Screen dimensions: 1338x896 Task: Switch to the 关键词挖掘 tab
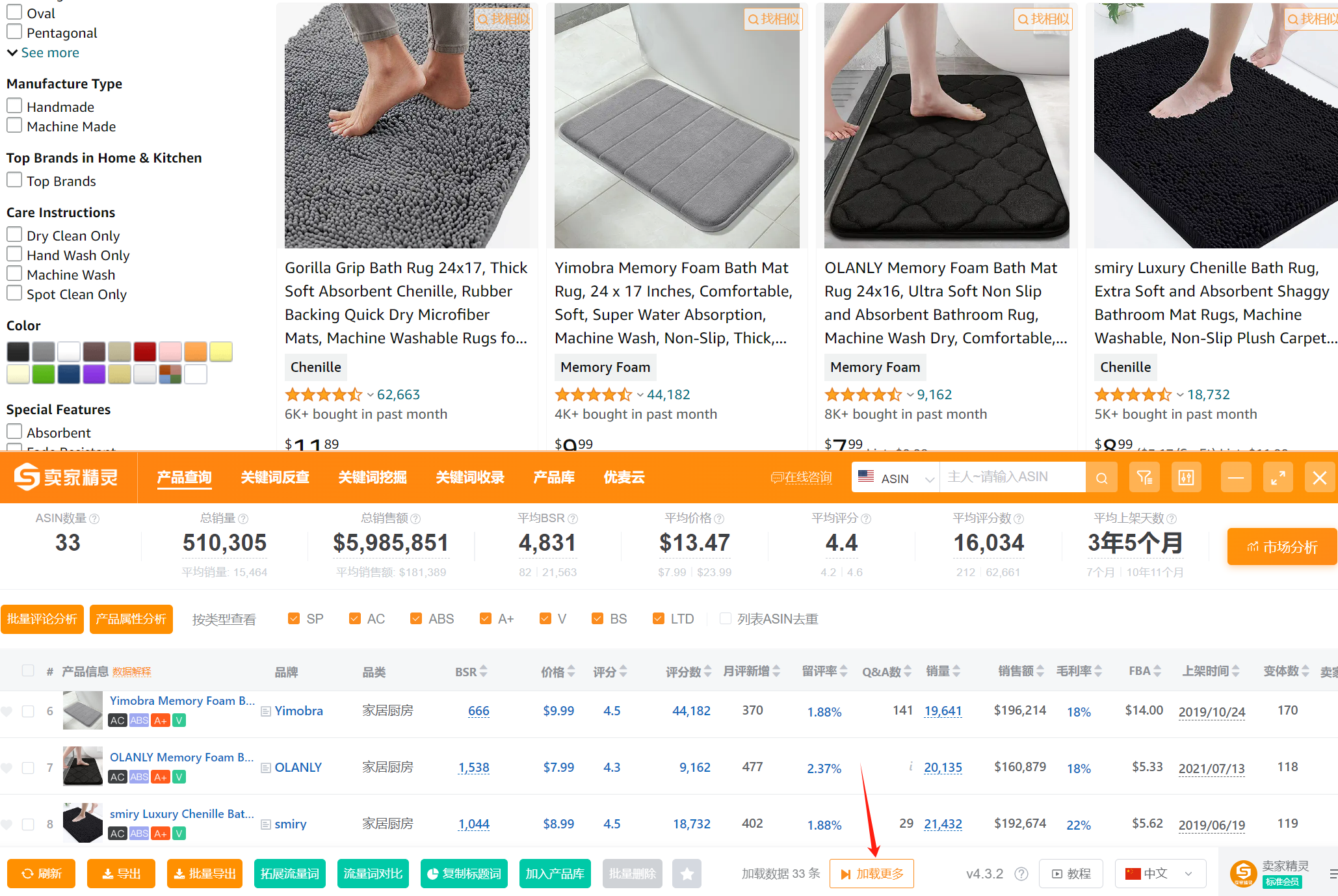click(x=373, y=477)
